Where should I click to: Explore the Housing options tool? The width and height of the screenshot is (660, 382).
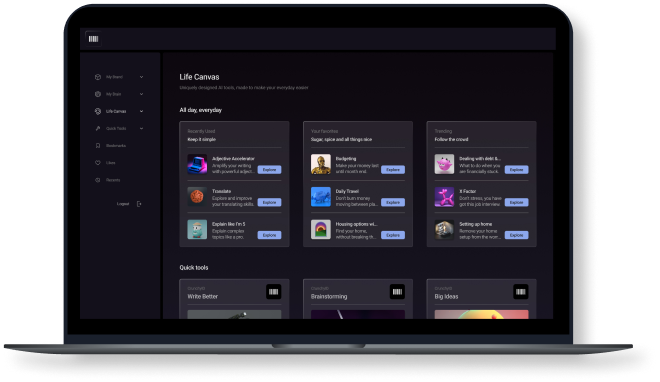click(393, 235)
